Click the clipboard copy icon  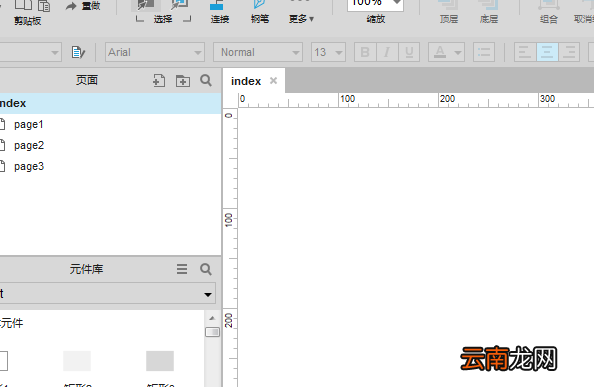click(23, 5)
